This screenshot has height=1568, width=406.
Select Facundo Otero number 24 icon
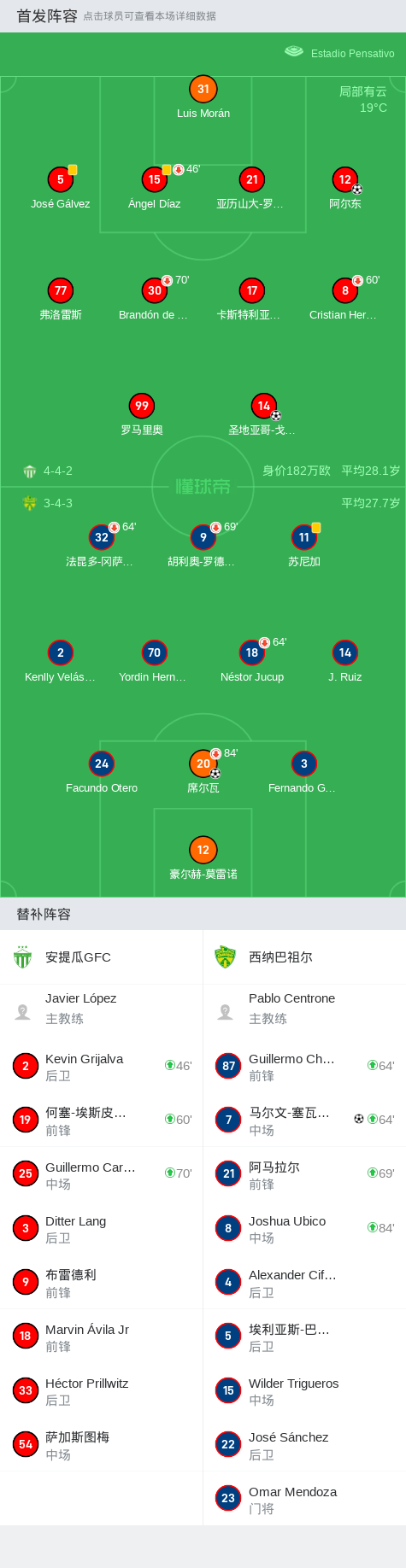tap(102, 764)
